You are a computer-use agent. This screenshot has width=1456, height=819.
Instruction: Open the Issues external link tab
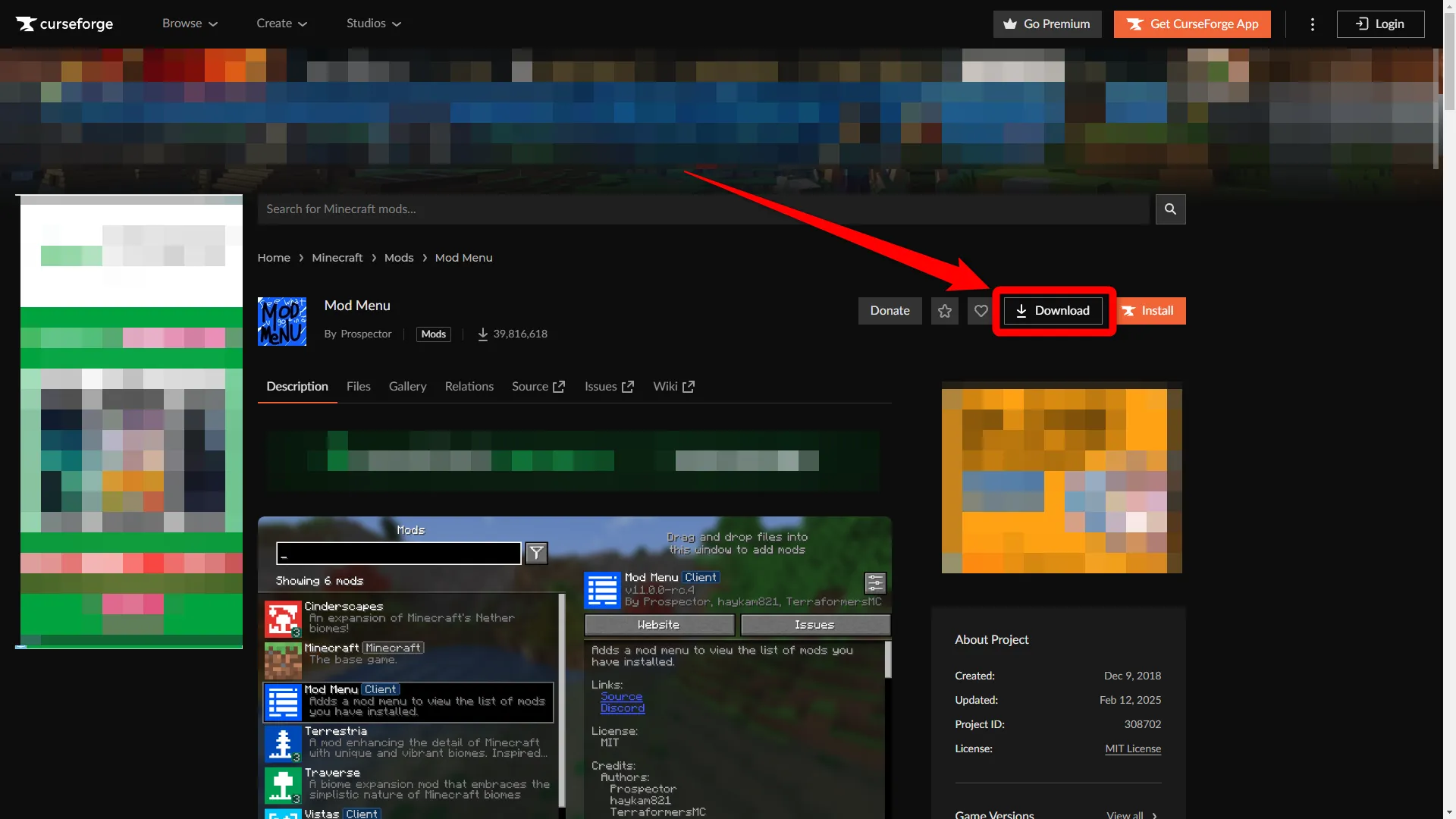[609, 387]
